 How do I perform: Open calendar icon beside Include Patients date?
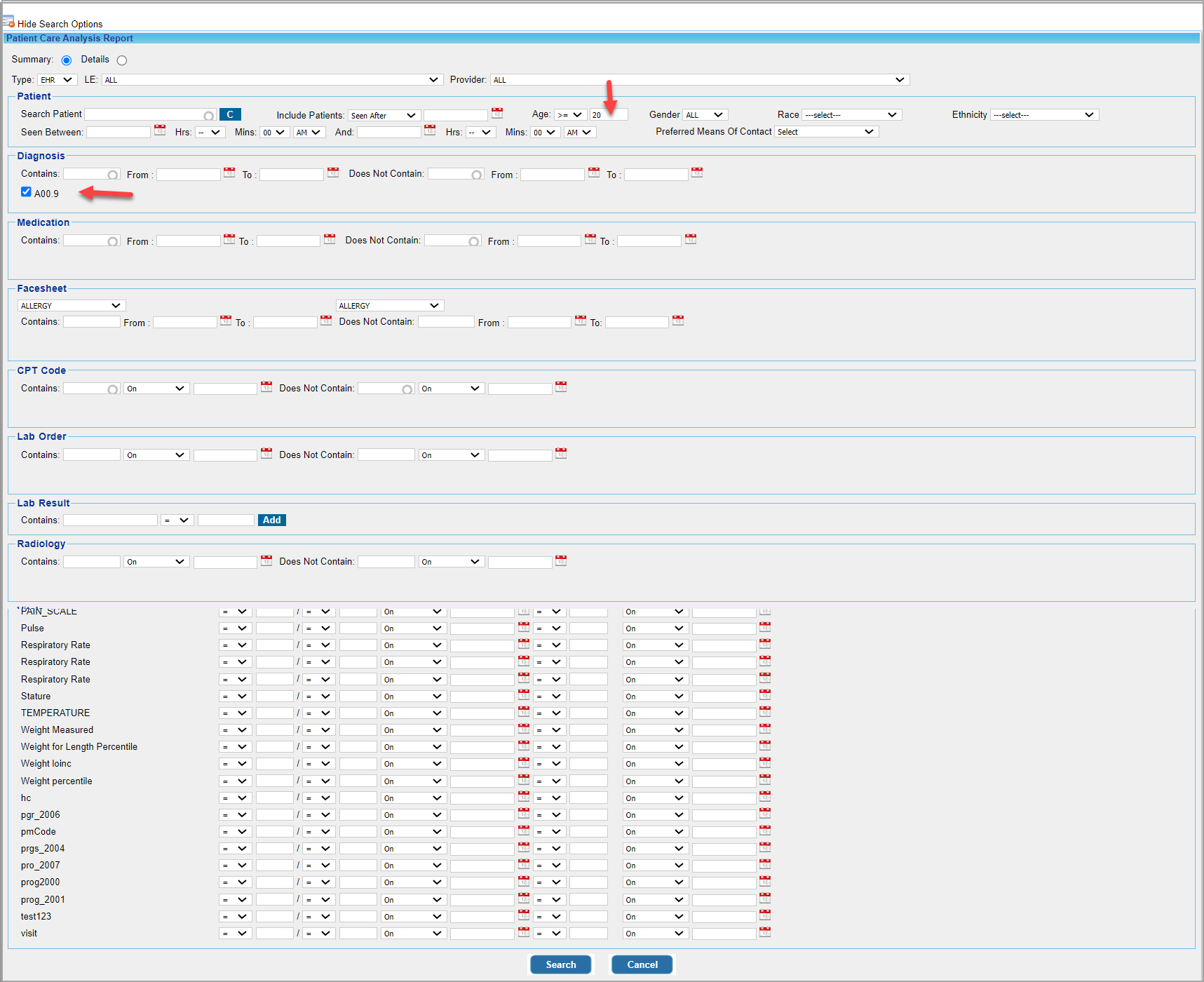click(x=497, y=114)
